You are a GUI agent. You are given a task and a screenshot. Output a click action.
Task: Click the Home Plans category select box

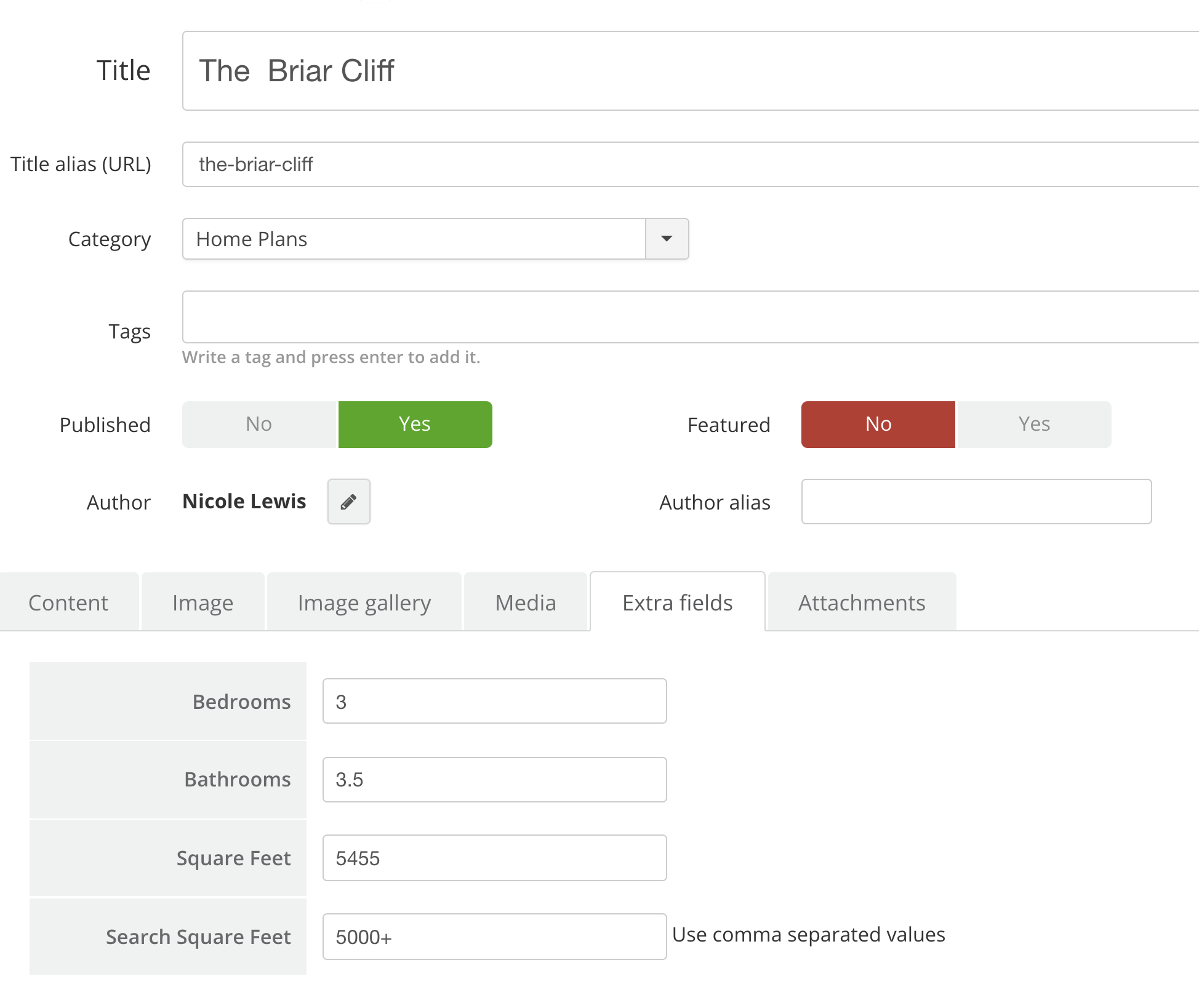coord(414,239)
